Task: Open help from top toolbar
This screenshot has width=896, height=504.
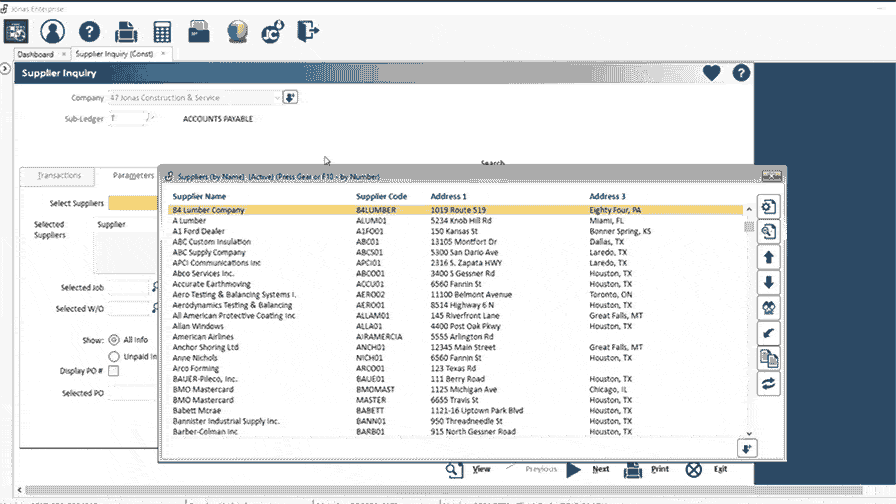Action: (89, 31)
